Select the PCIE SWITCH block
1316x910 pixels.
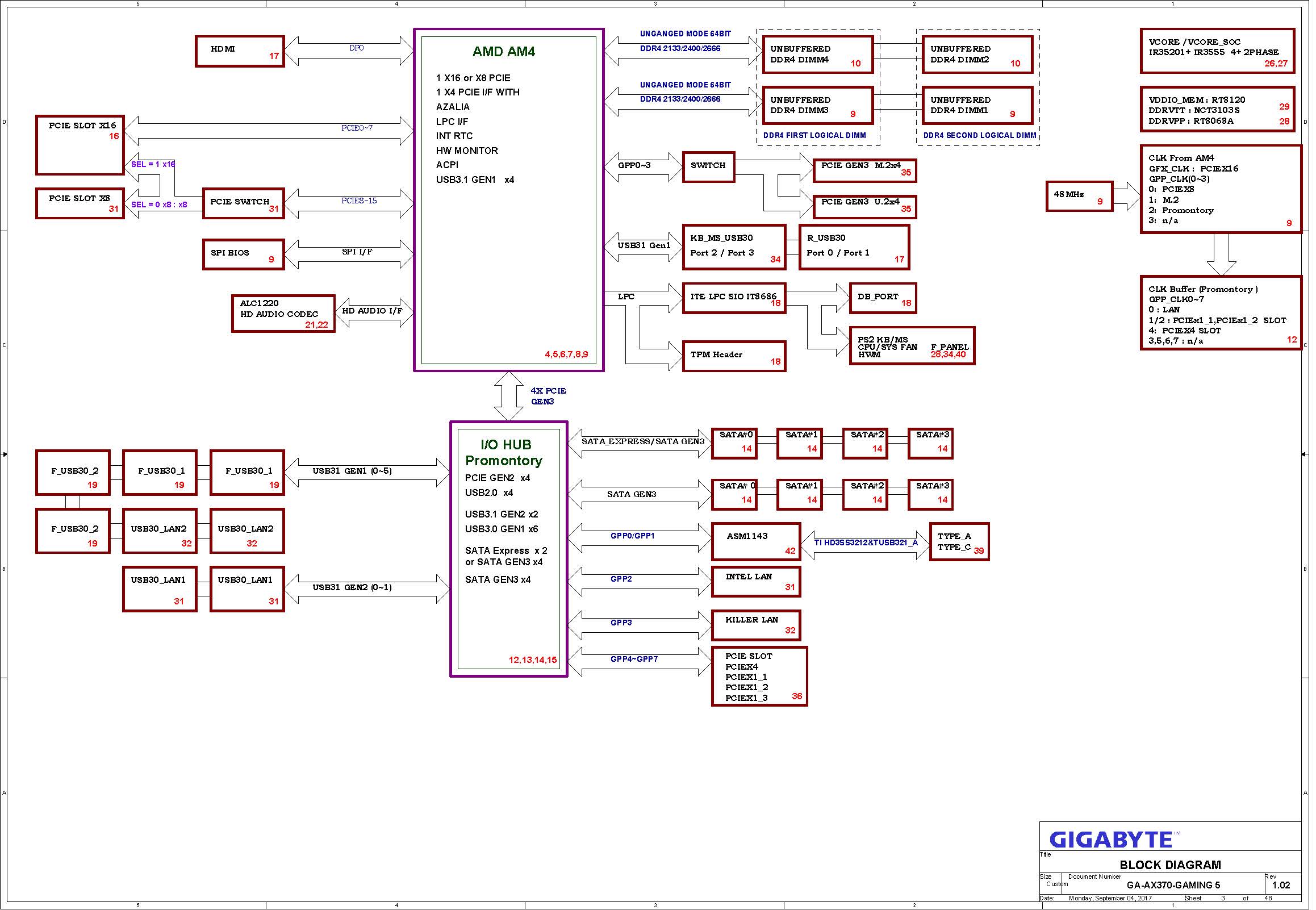point(245,204)
